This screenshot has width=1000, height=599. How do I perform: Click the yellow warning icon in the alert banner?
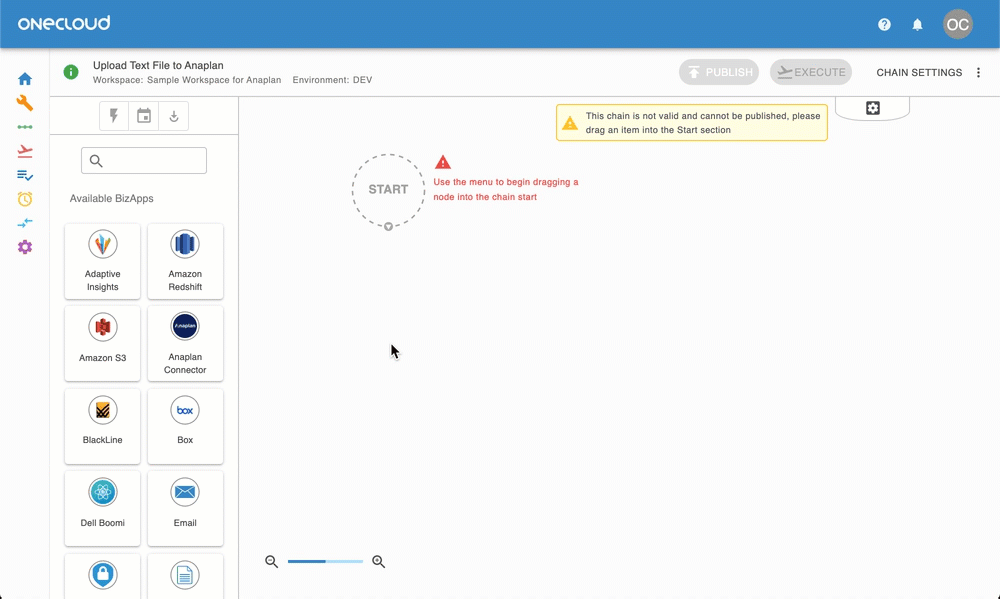570,122
